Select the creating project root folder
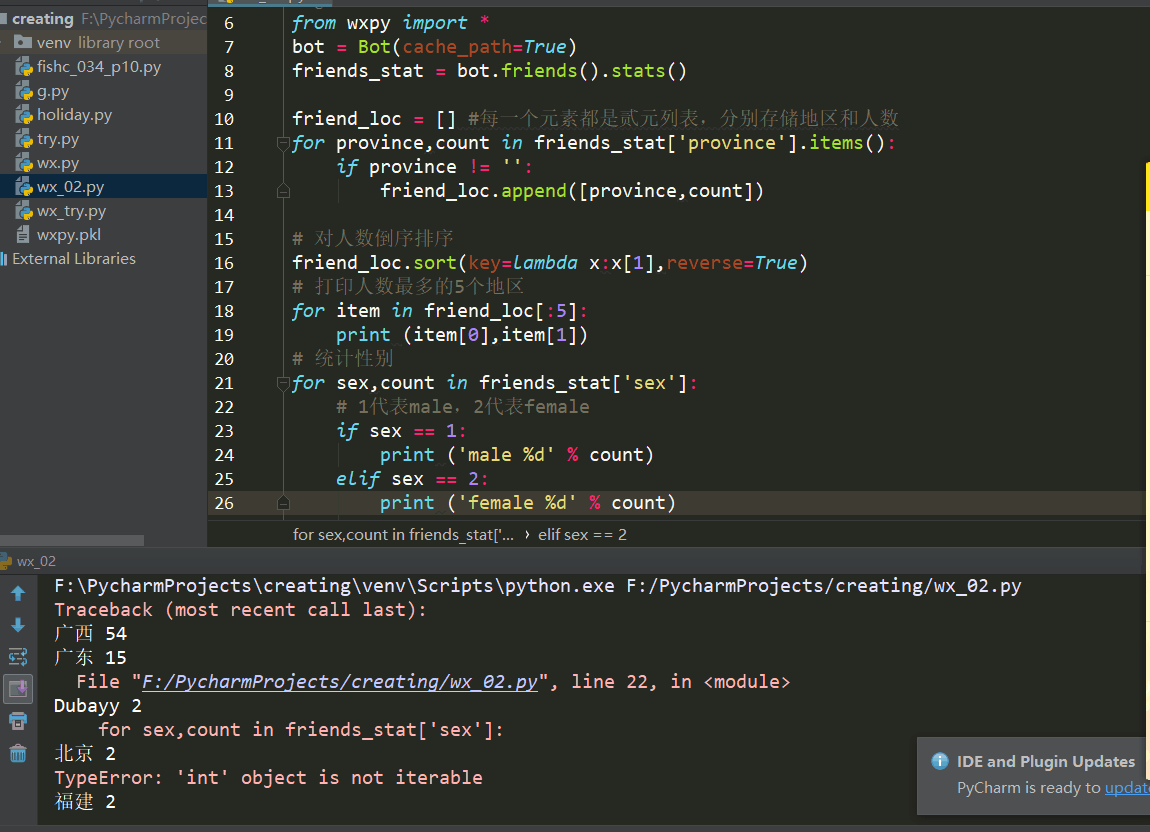Screen dimensions: 1150x832 coord(103,19)
